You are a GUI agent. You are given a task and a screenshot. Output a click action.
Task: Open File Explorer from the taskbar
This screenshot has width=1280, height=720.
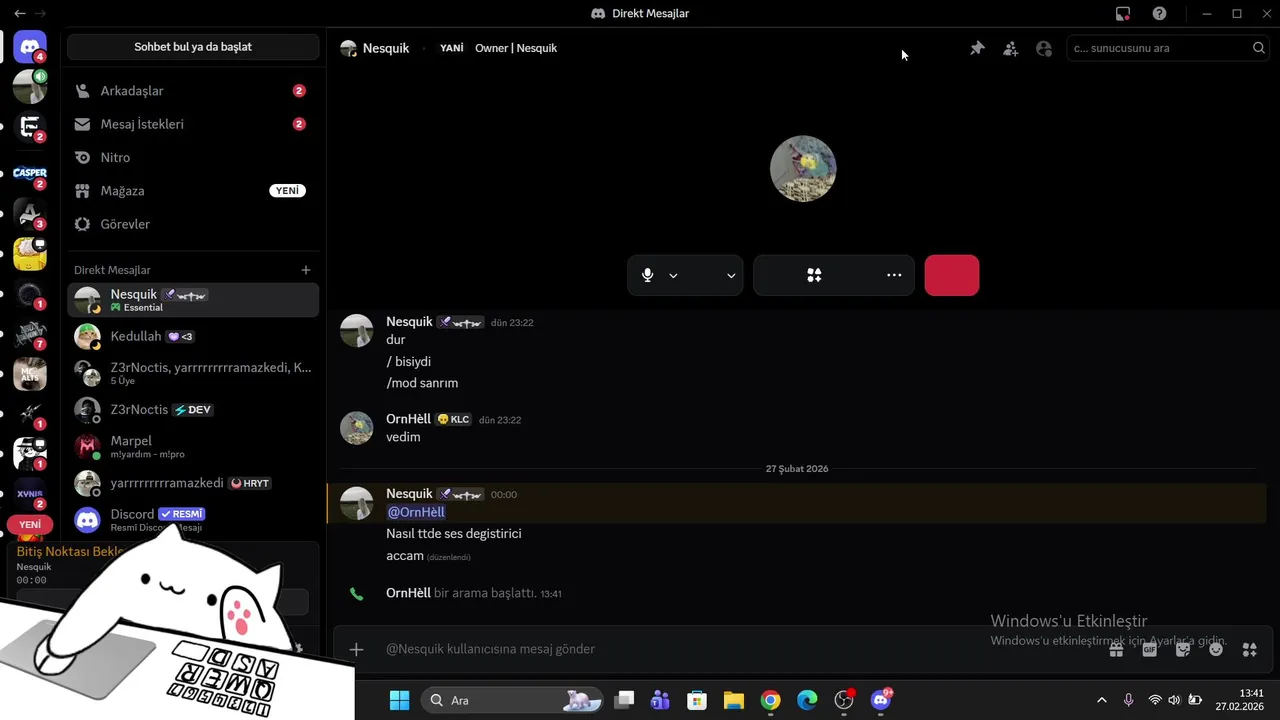(x=733, y=700)
